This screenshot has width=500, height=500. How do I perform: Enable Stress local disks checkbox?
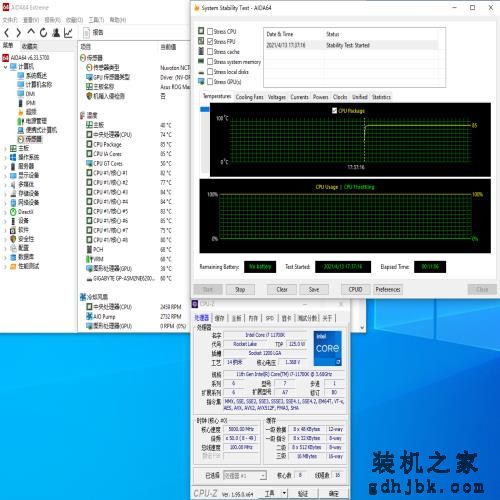pyautogui.click(x=210, y=72)
